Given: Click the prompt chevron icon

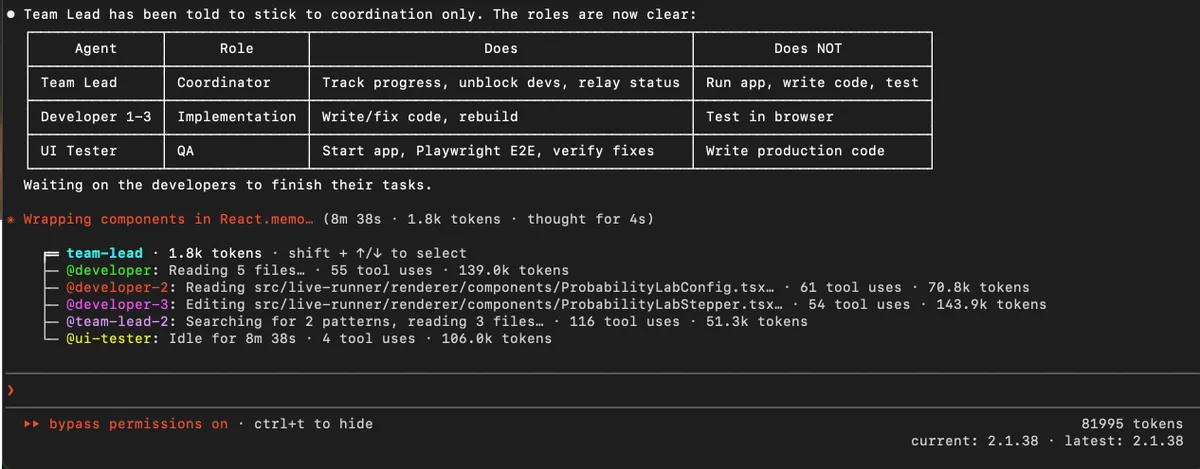Looking at the screenshot, I should coord(11,390).
